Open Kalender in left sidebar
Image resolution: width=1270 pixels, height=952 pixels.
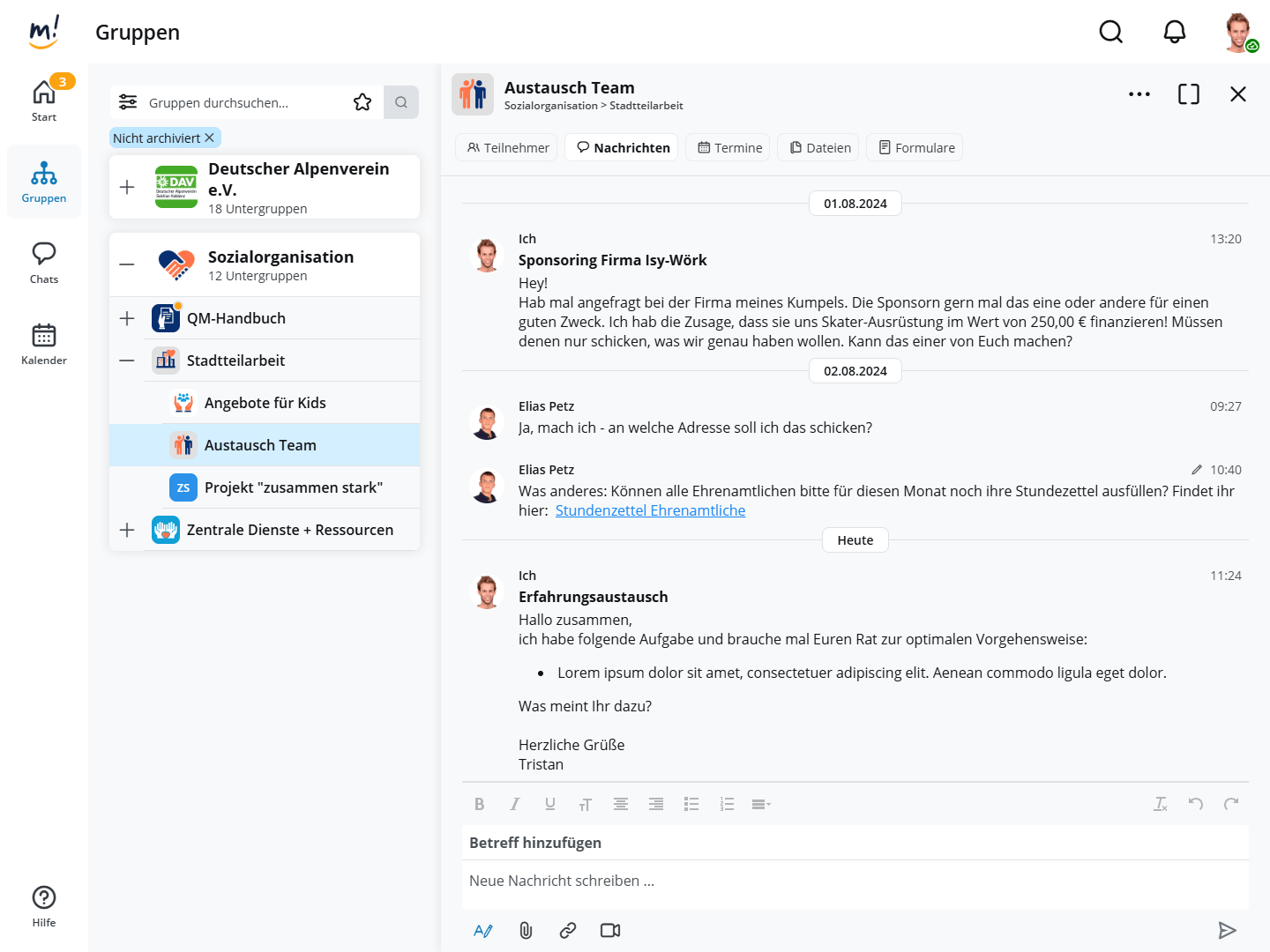point(44,344)
